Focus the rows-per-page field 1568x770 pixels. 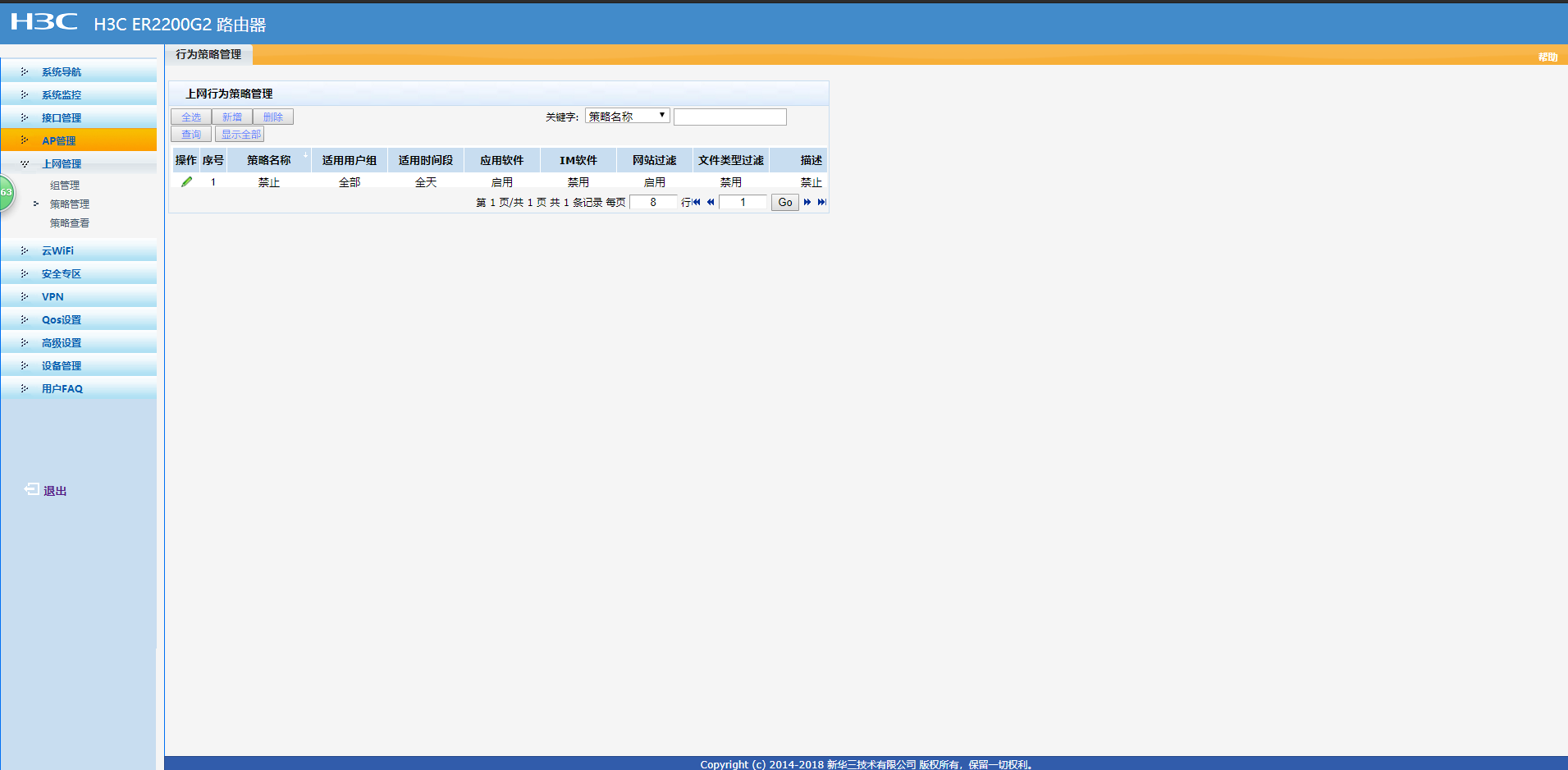[653, 202]
